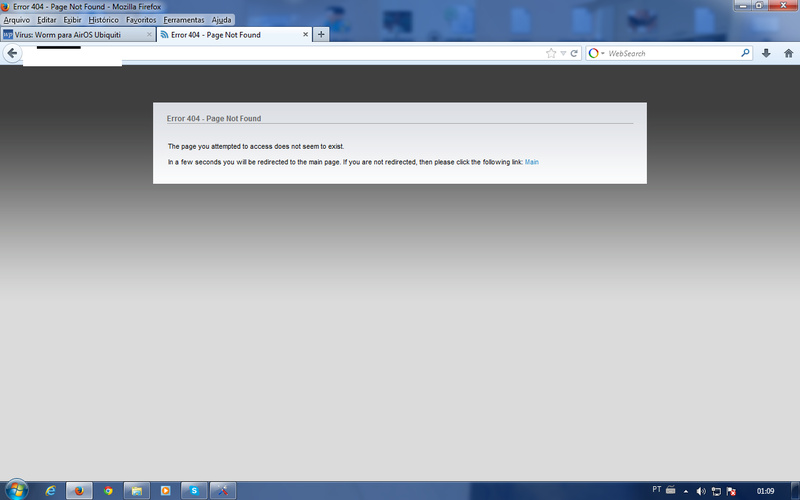The height and width of the screenshot is (500, 800).
Task: Click the Show desktop strip
Action: pyautogui.click(x=796, y=491)
